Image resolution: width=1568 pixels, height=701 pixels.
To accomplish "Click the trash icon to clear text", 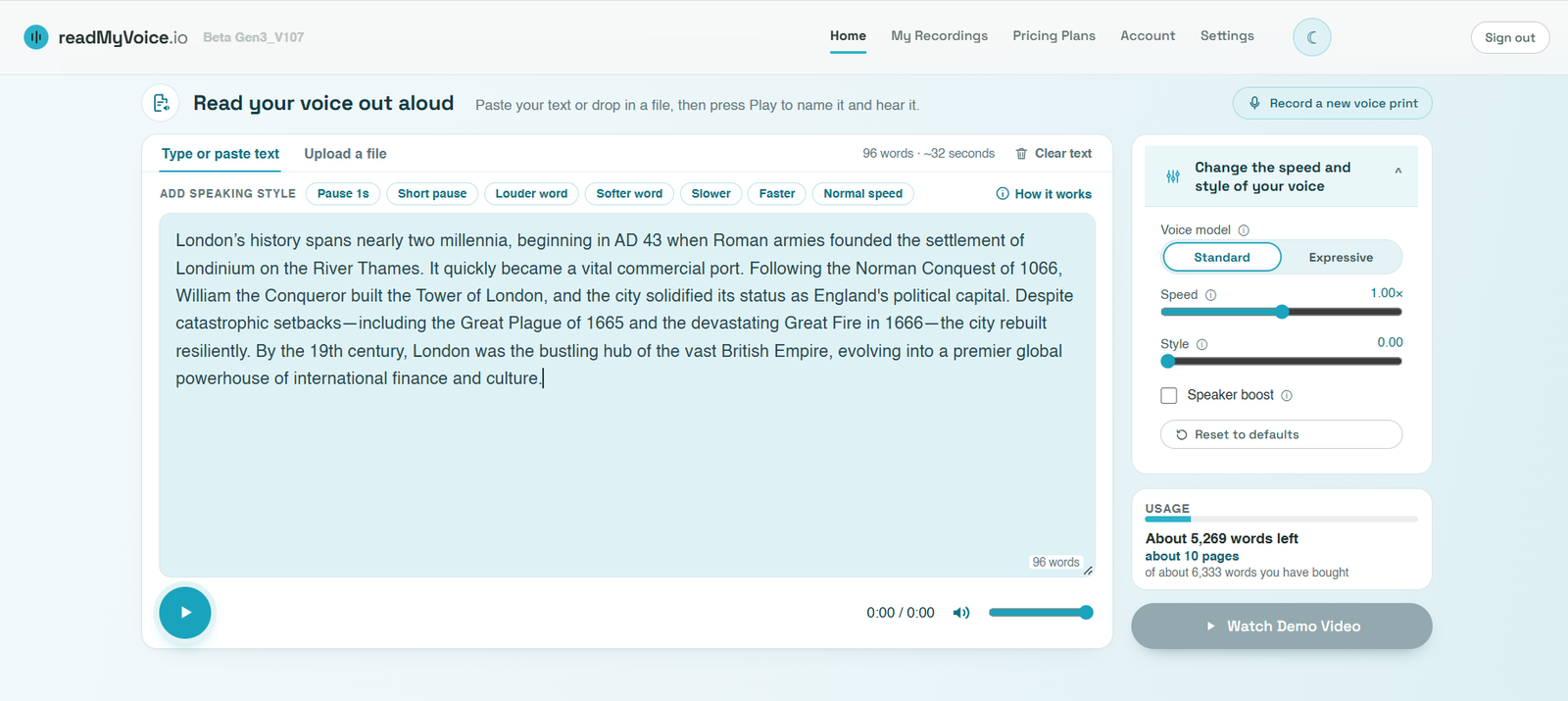I will pyautogui.click(x=1021, y=154).
